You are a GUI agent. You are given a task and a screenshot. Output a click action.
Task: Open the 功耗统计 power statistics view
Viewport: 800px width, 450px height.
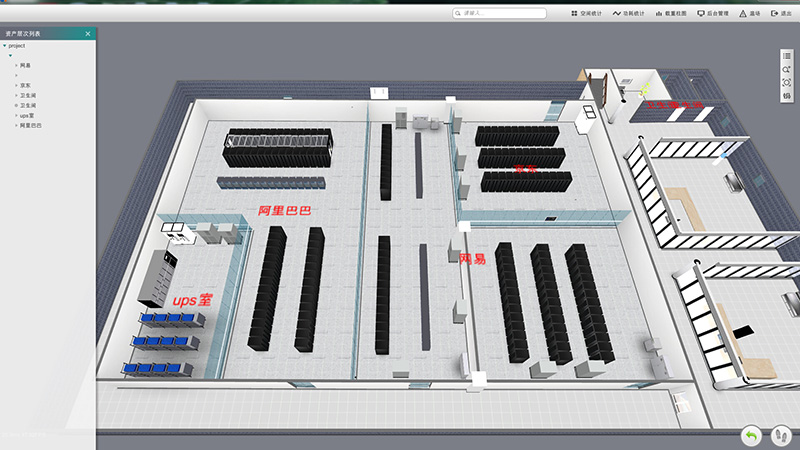pos(616,13)
